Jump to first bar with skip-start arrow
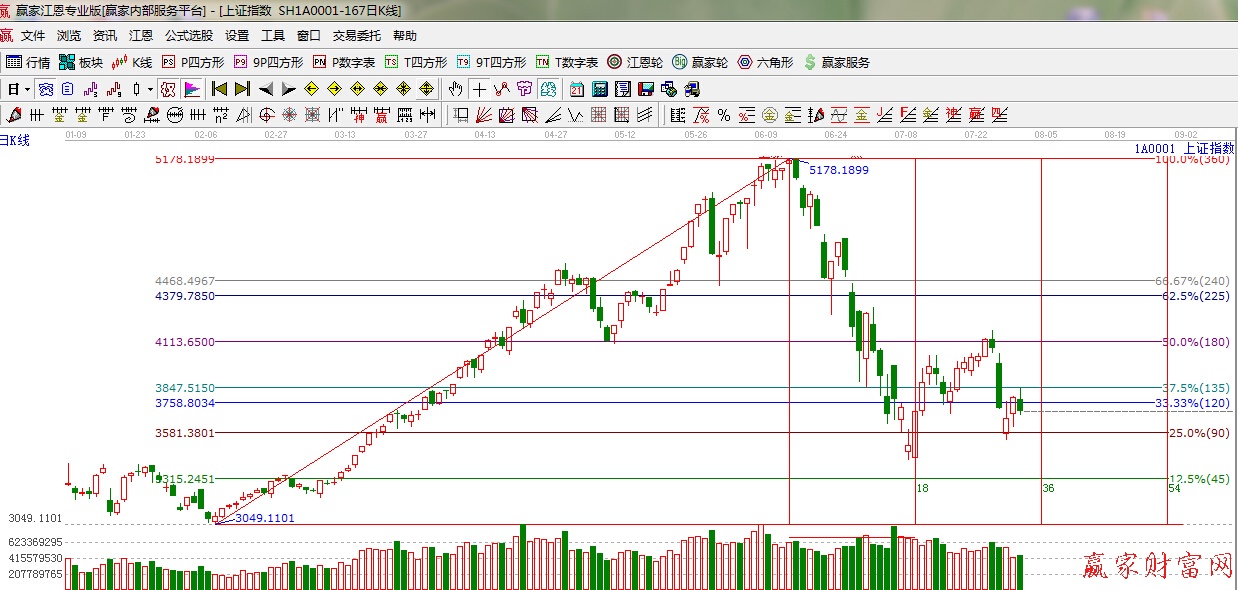This screenshot has width=1238, height=590. tap(220, 89)
